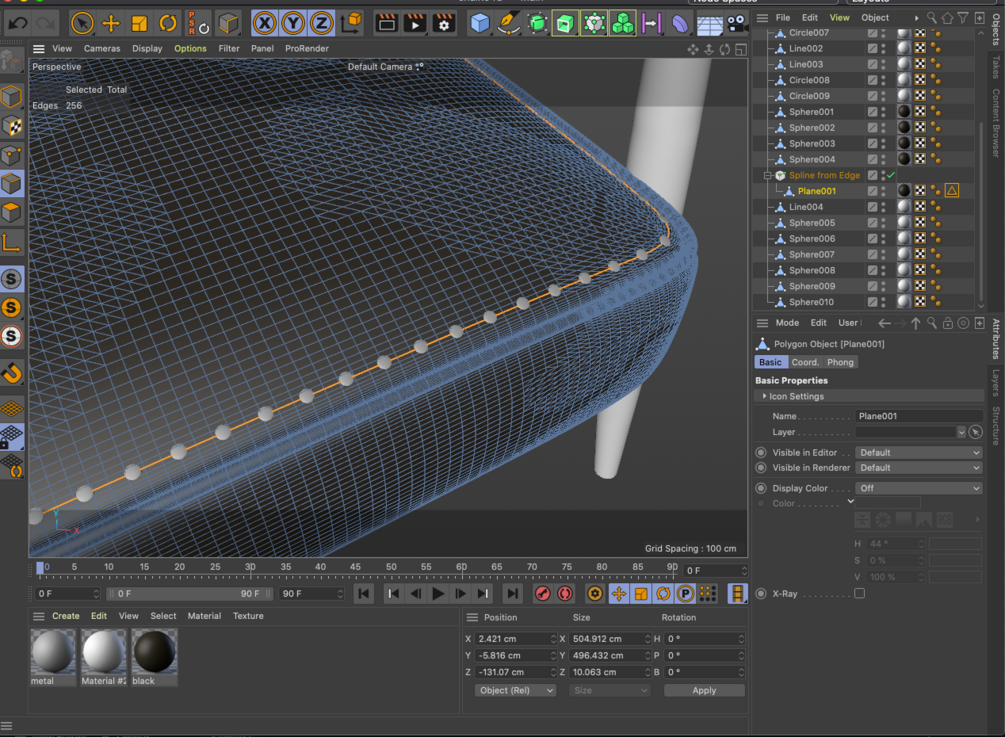Select the Rotate tool in top toolbar
The image size is (1005, 737).
(168, 23)
